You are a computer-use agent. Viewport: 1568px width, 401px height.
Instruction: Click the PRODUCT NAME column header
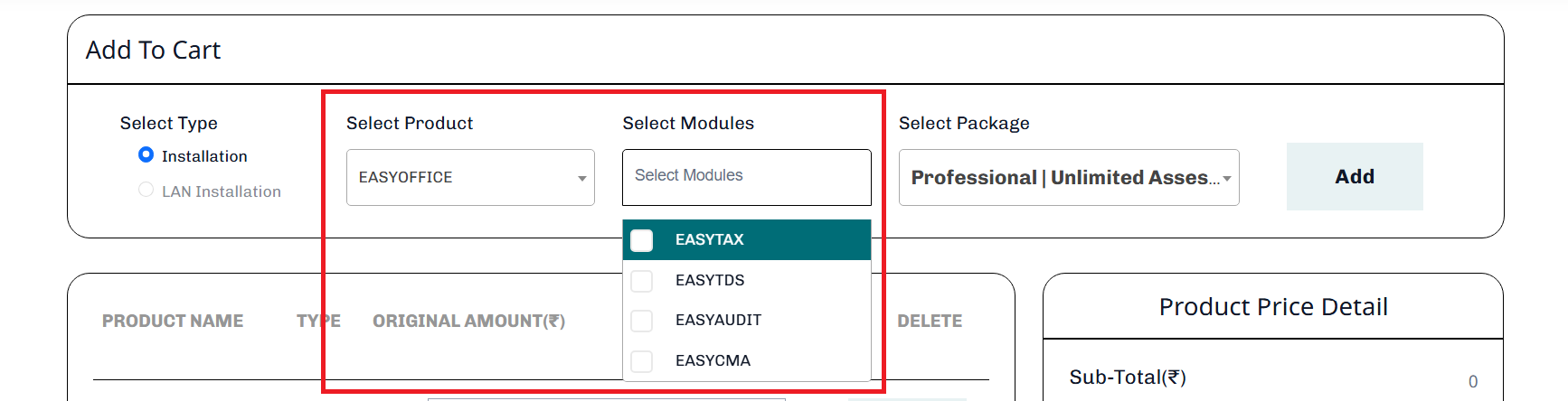point(173,321)
